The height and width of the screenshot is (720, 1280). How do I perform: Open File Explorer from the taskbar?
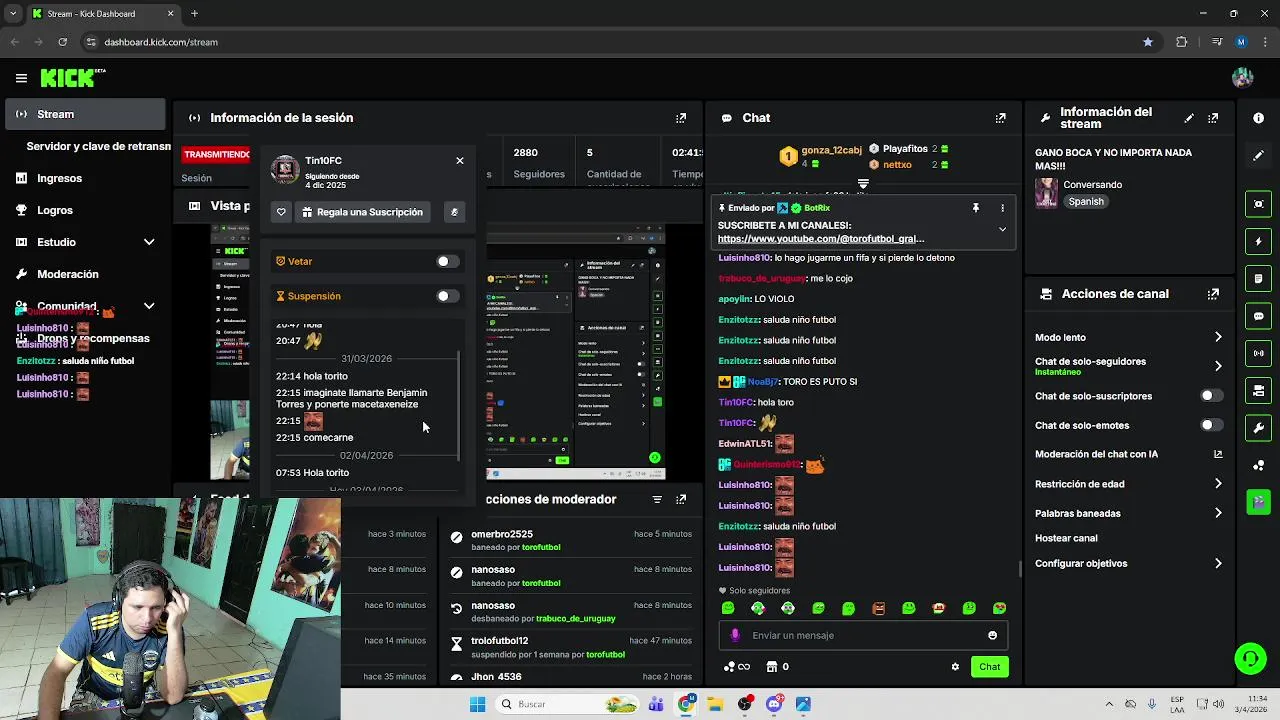point(715,704)
